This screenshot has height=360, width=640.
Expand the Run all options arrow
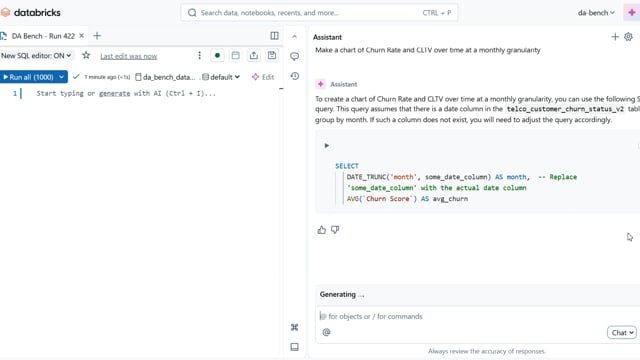pos(62,77)
